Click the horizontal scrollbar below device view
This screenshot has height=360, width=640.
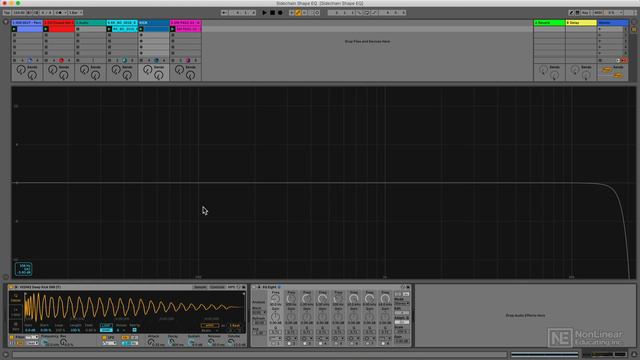click(x=260, y=354)
